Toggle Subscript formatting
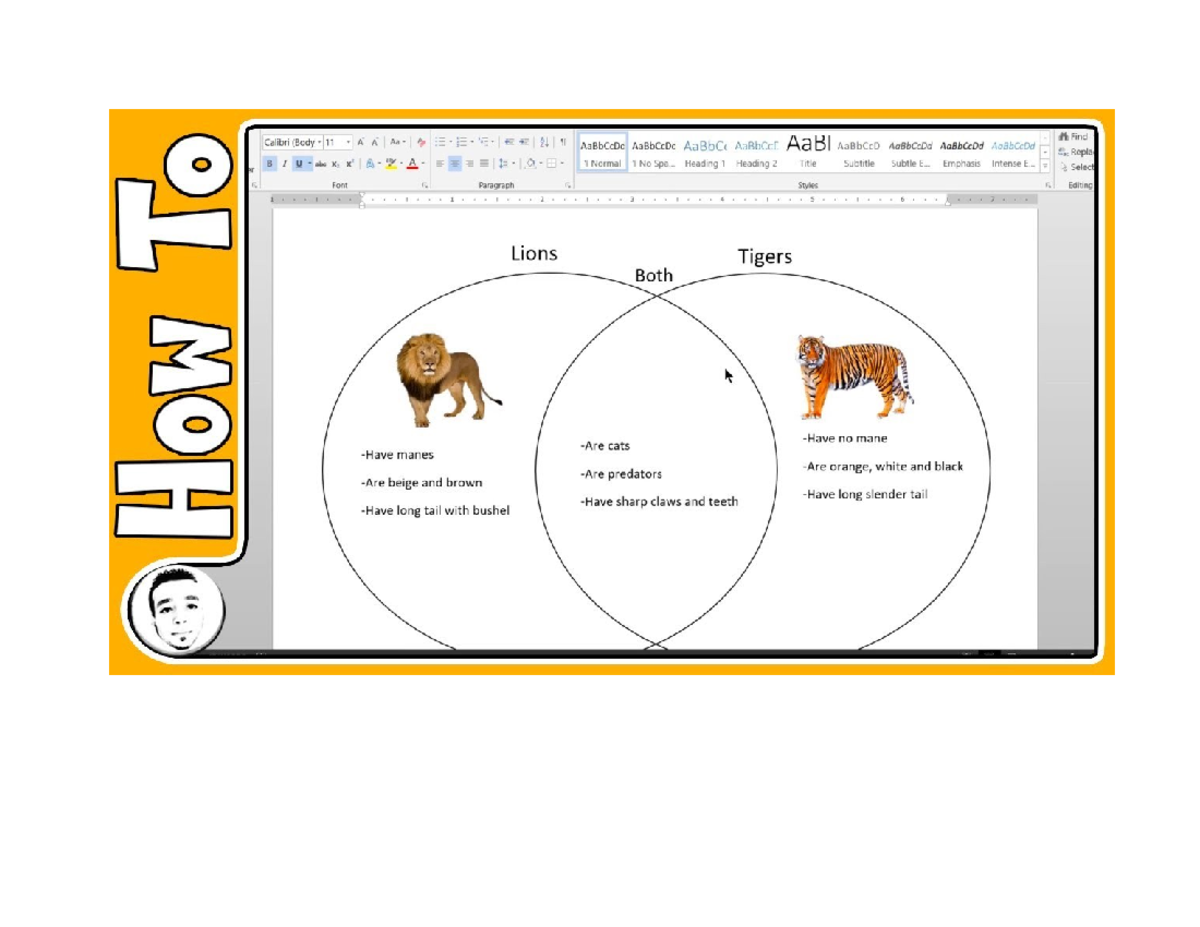1200x927 pixels. (335, 163)
